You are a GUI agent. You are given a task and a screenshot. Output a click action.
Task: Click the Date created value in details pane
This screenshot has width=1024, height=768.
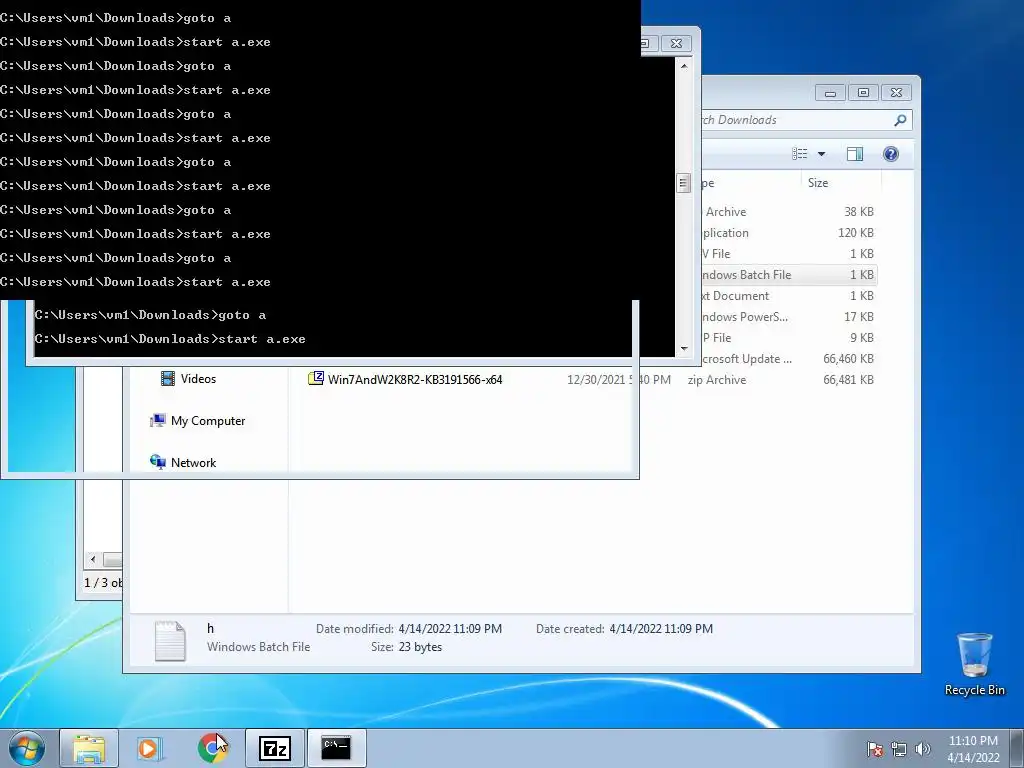[661, 629]
